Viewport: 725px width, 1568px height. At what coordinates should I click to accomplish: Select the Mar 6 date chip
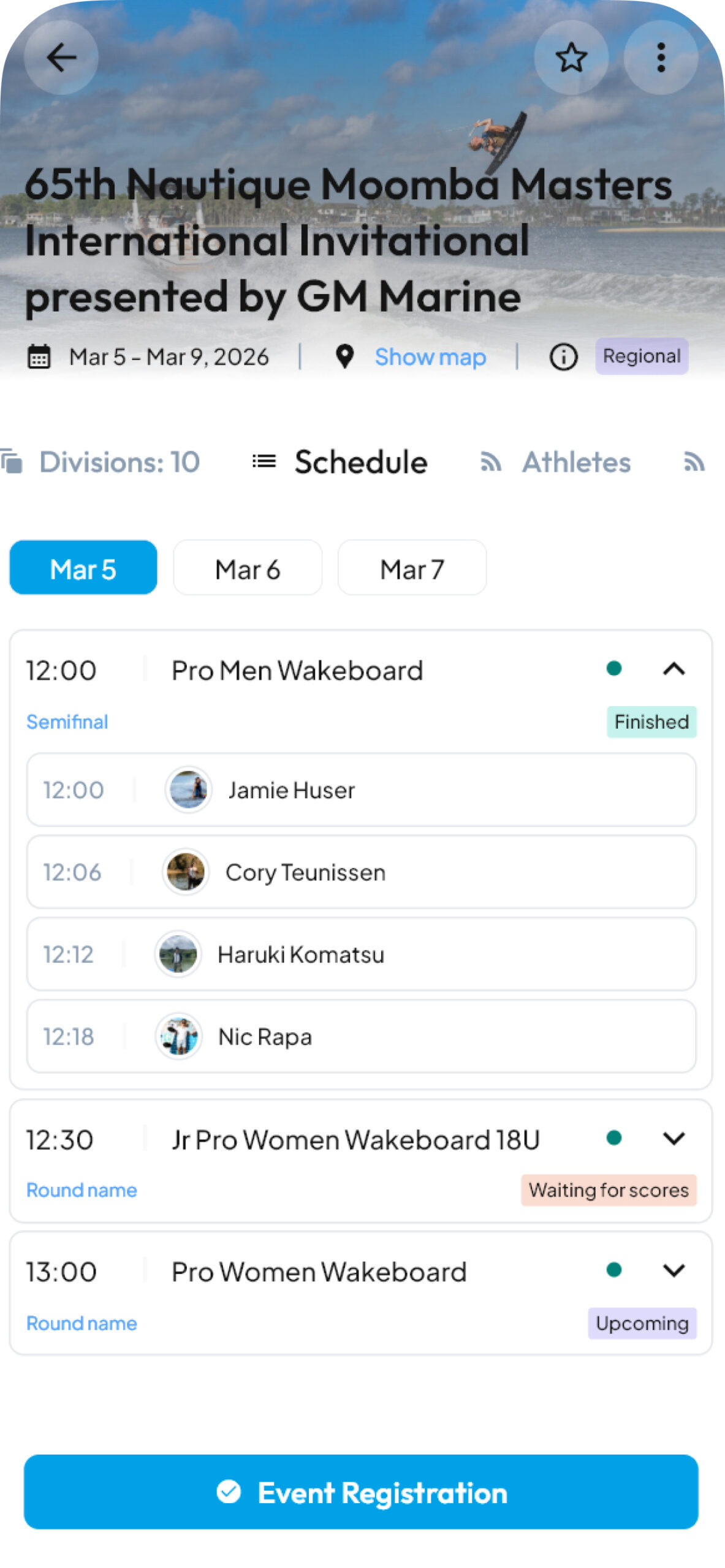248,568
